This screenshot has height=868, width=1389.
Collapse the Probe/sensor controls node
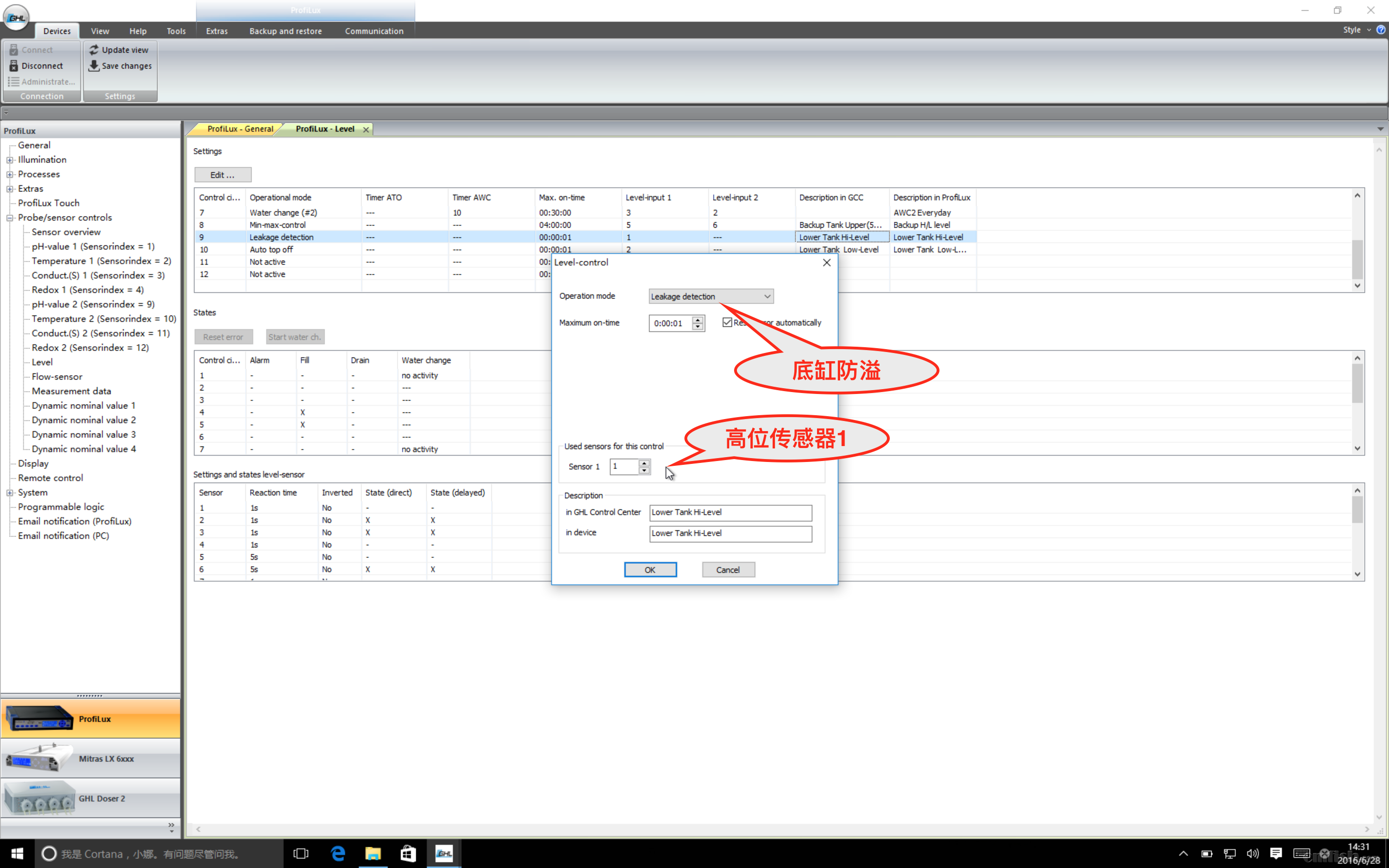coord(10,218)
